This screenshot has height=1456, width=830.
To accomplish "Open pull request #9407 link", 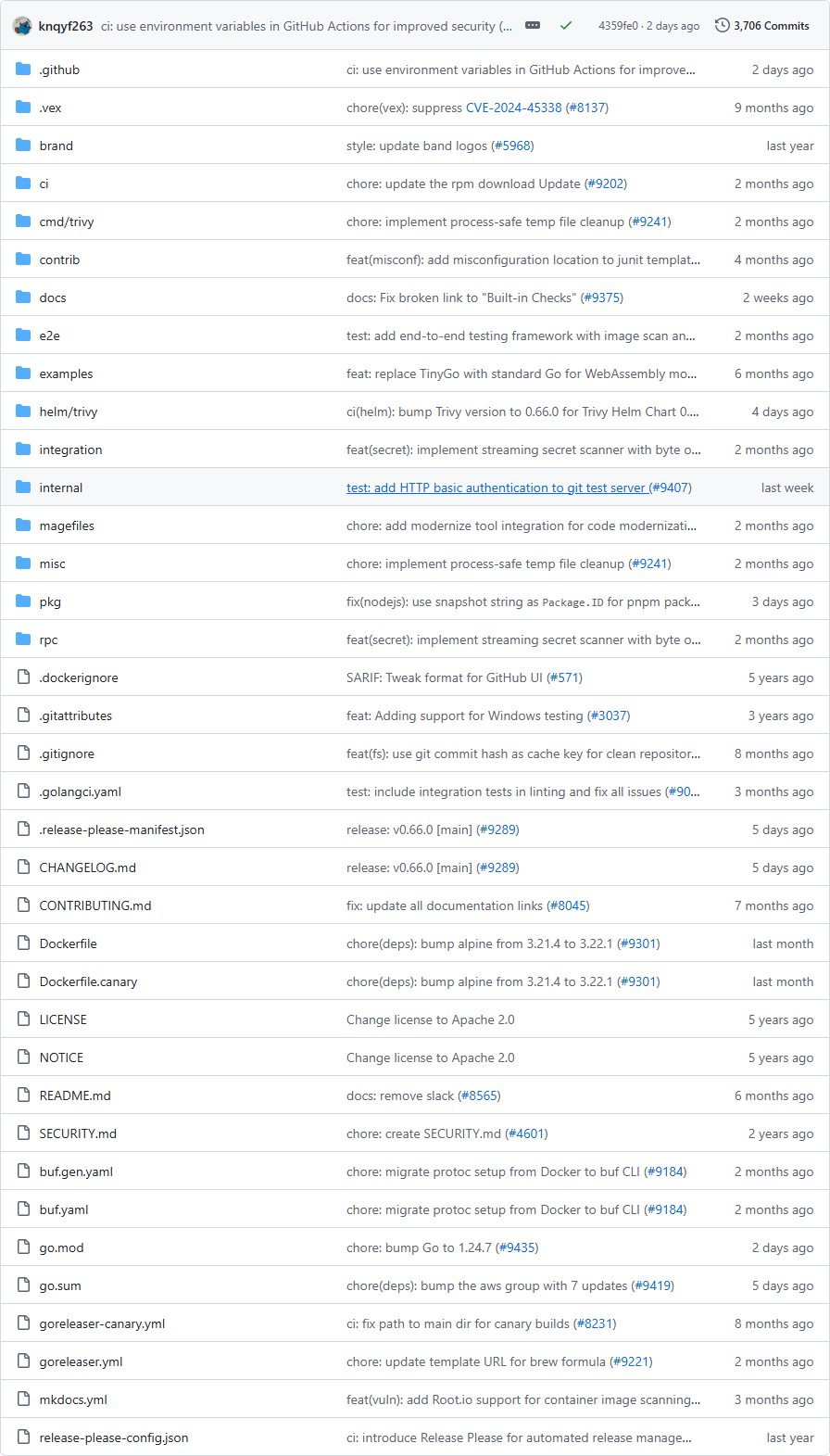I will 671,487.
